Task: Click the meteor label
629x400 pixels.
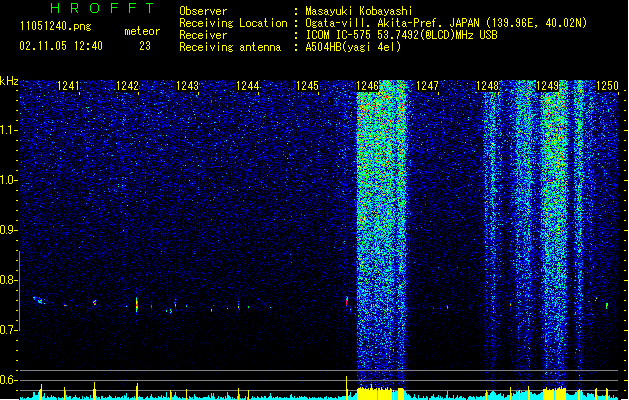Action: (142, 31)
